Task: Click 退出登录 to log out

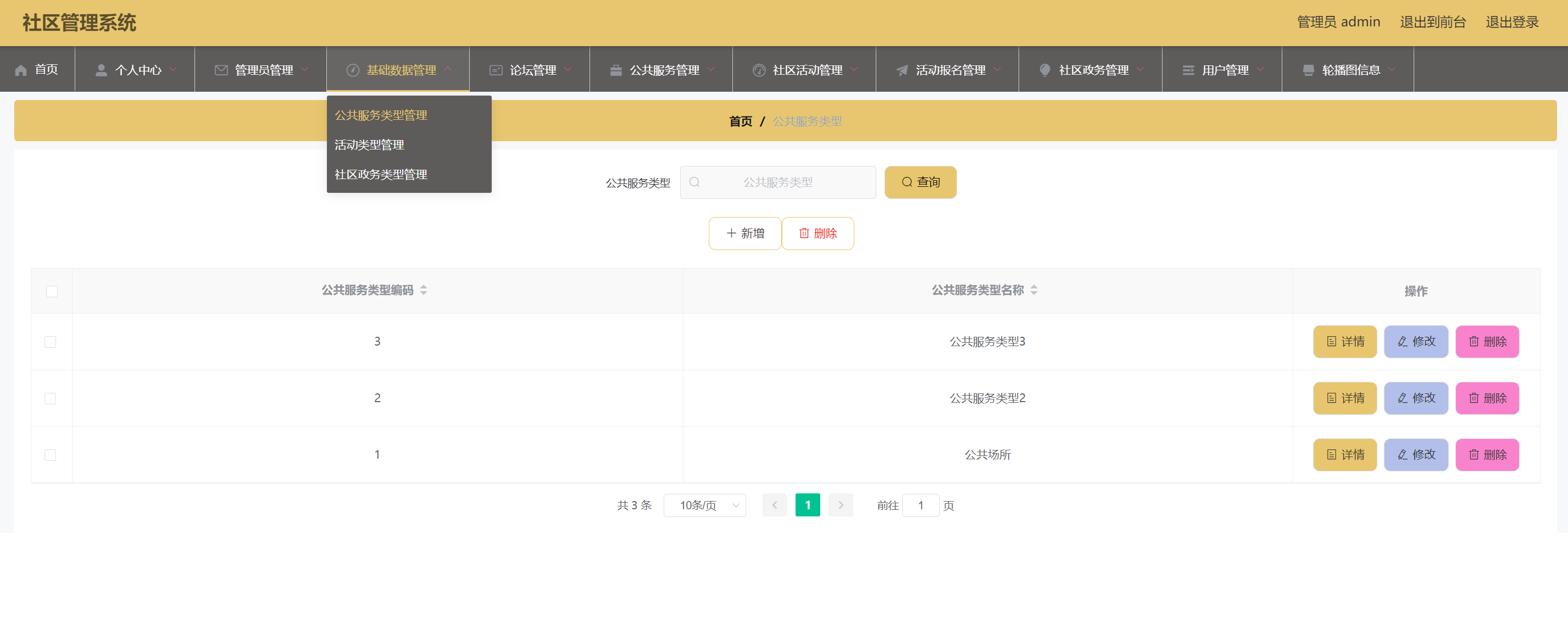Action: click(x=1512, y=22)
